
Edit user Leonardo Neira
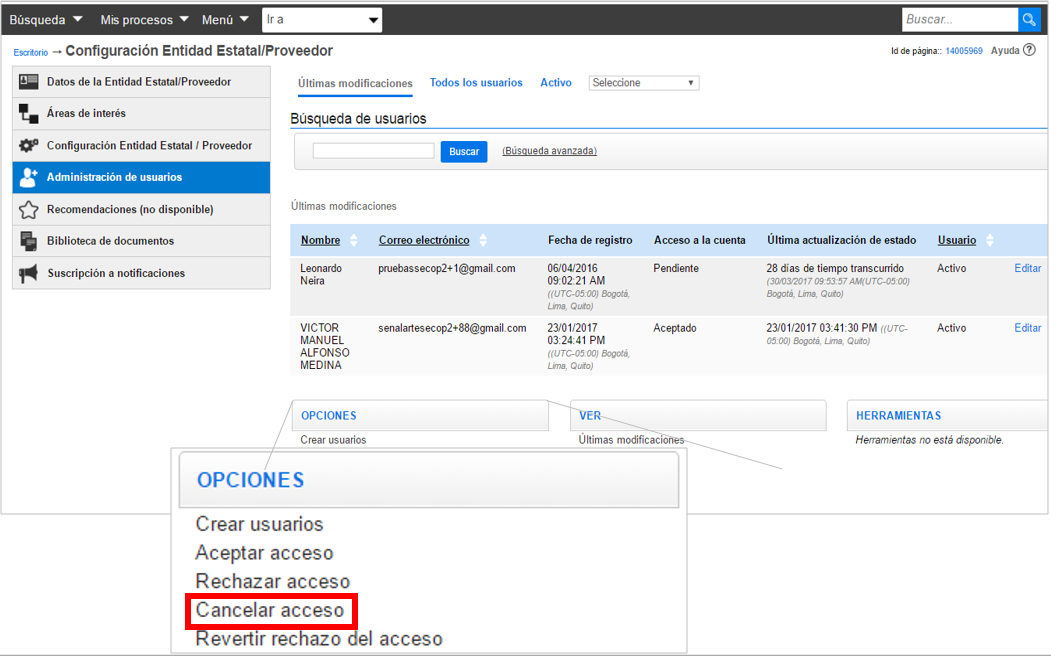[1027, 268]
